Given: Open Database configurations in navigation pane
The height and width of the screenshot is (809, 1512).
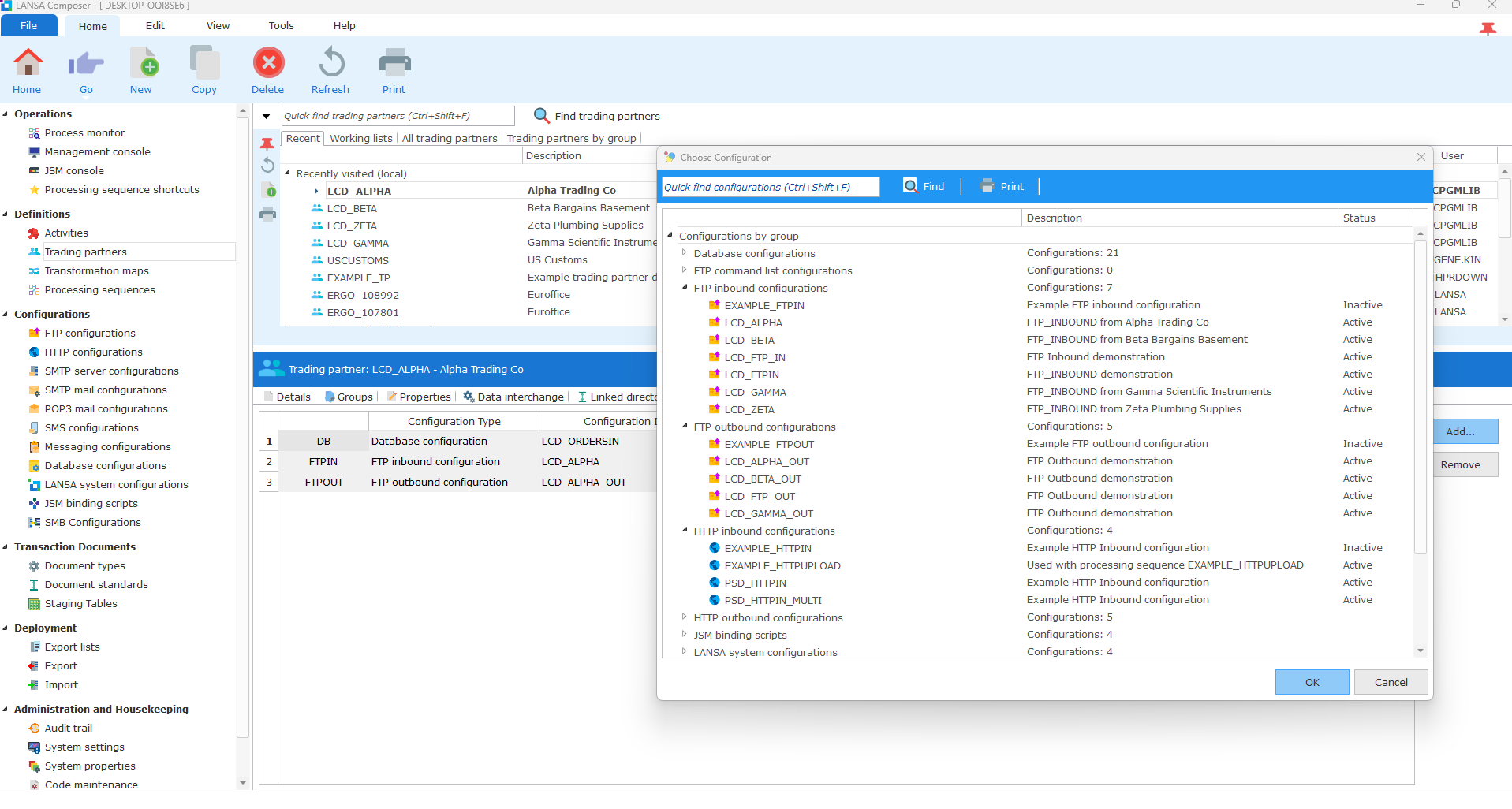Looking at the screenshot, I should pyautogui.click(x=105, y=466).
